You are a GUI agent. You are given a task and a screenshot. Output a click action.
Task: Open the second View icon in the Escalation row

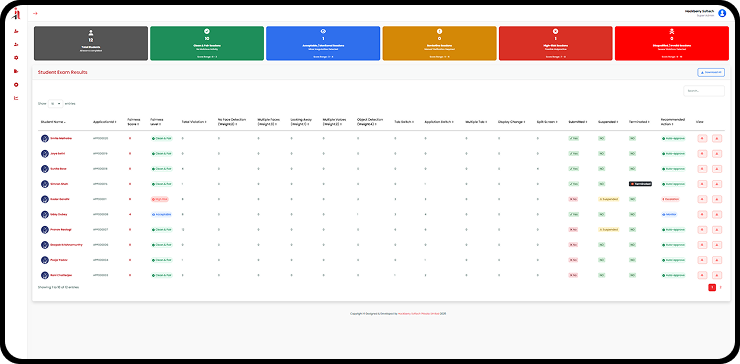pos(717,199)
